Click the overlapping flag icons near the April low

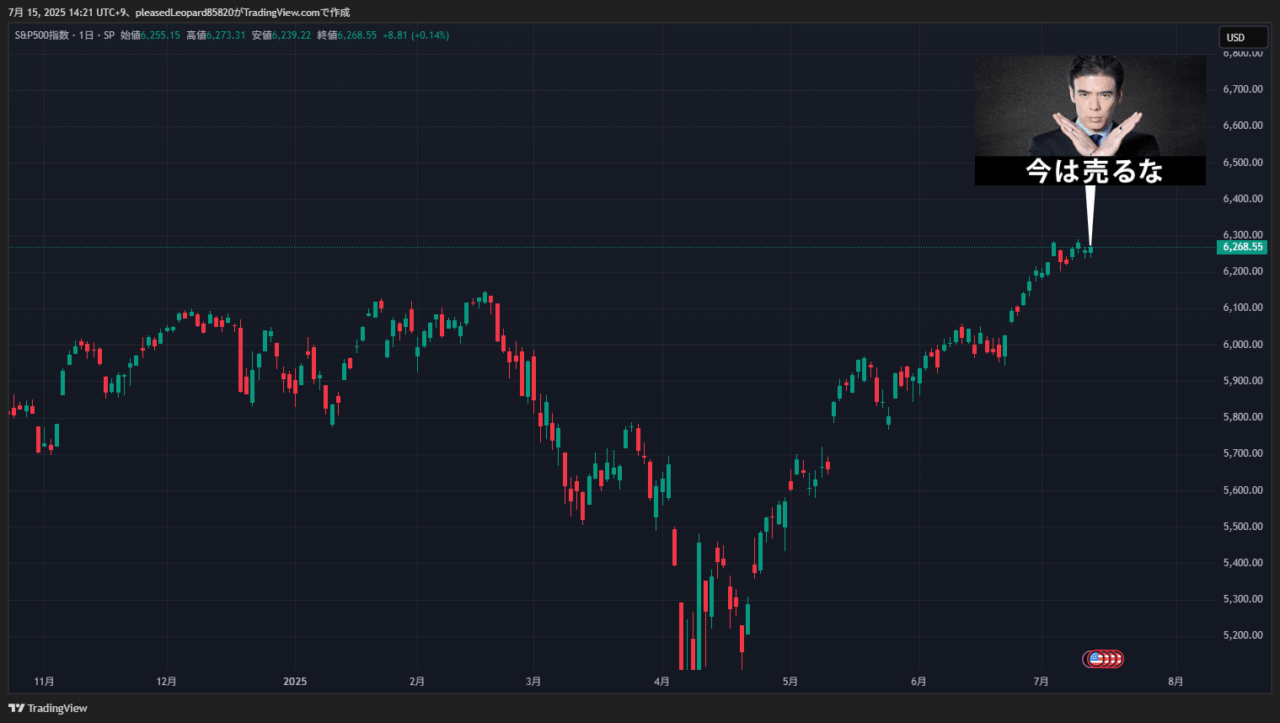click(x=1105, y=659)
